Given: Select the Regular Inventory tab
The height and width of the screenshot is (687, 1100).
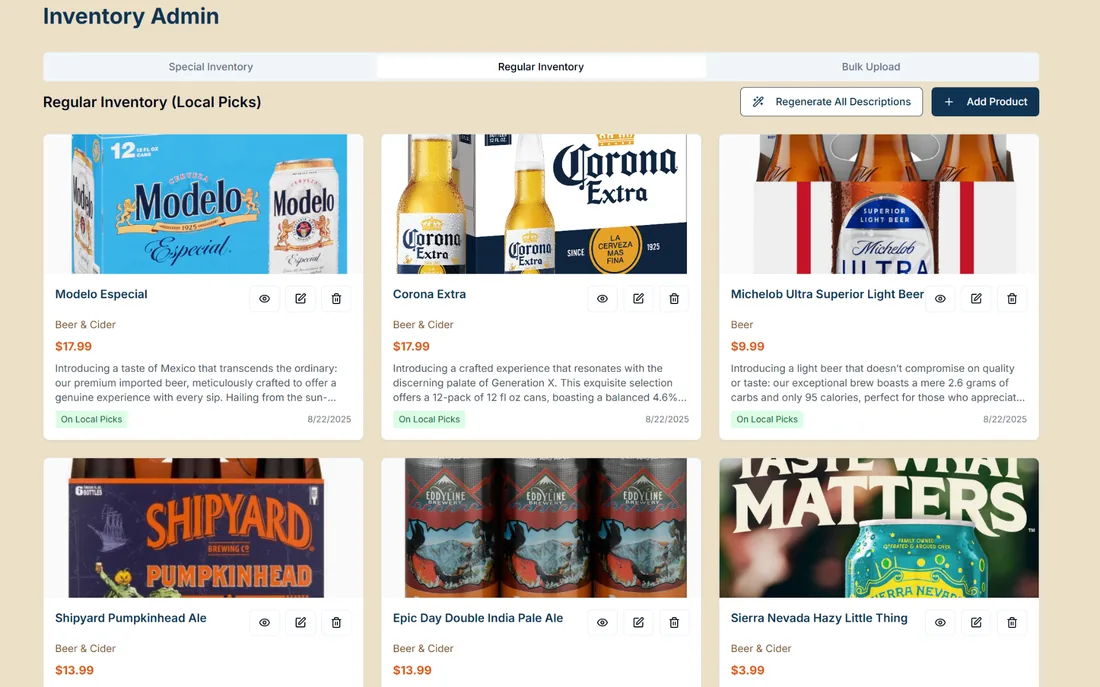Looking at the screenshot, I should 541,67.
